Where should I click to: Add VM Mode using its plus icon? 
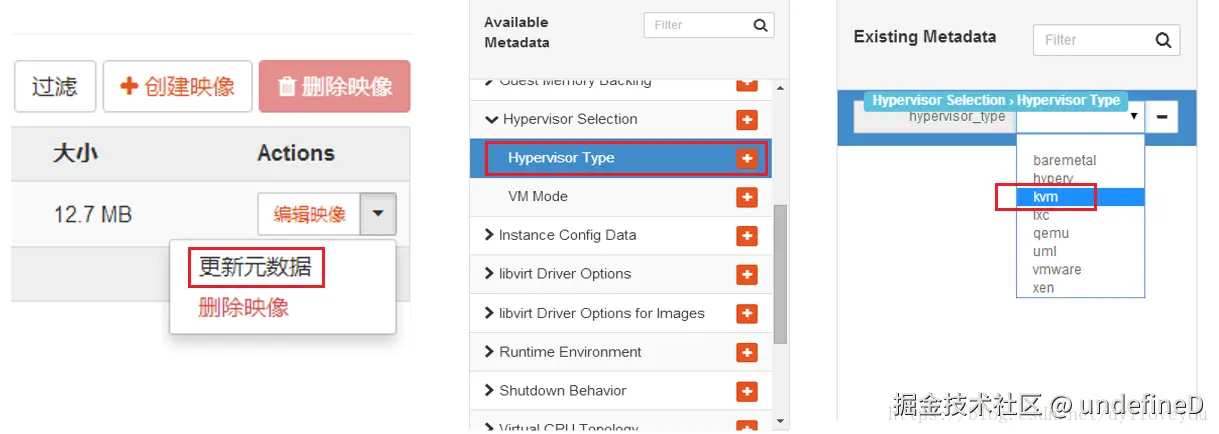[x=746, y=197]
